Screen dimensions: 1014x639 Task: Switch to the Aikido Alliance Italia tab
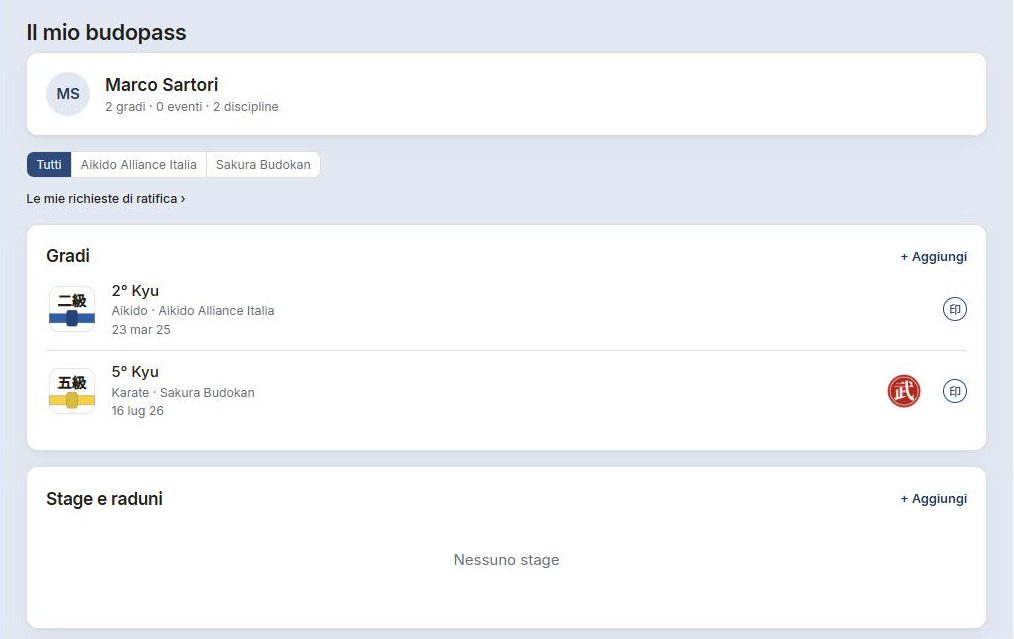[138, 164]
